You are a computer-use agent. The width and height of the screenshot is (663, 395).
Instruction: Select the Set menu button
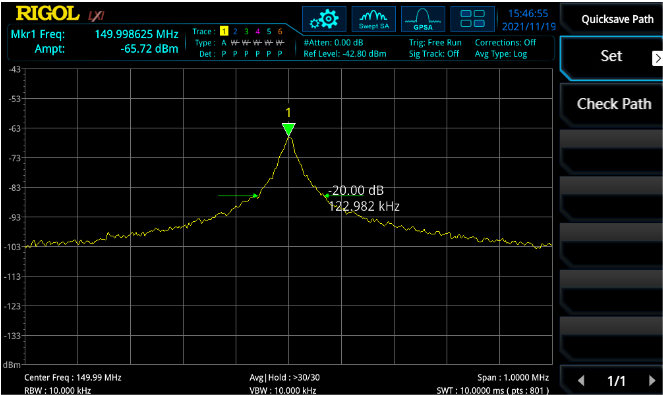(x=611, y=57)
